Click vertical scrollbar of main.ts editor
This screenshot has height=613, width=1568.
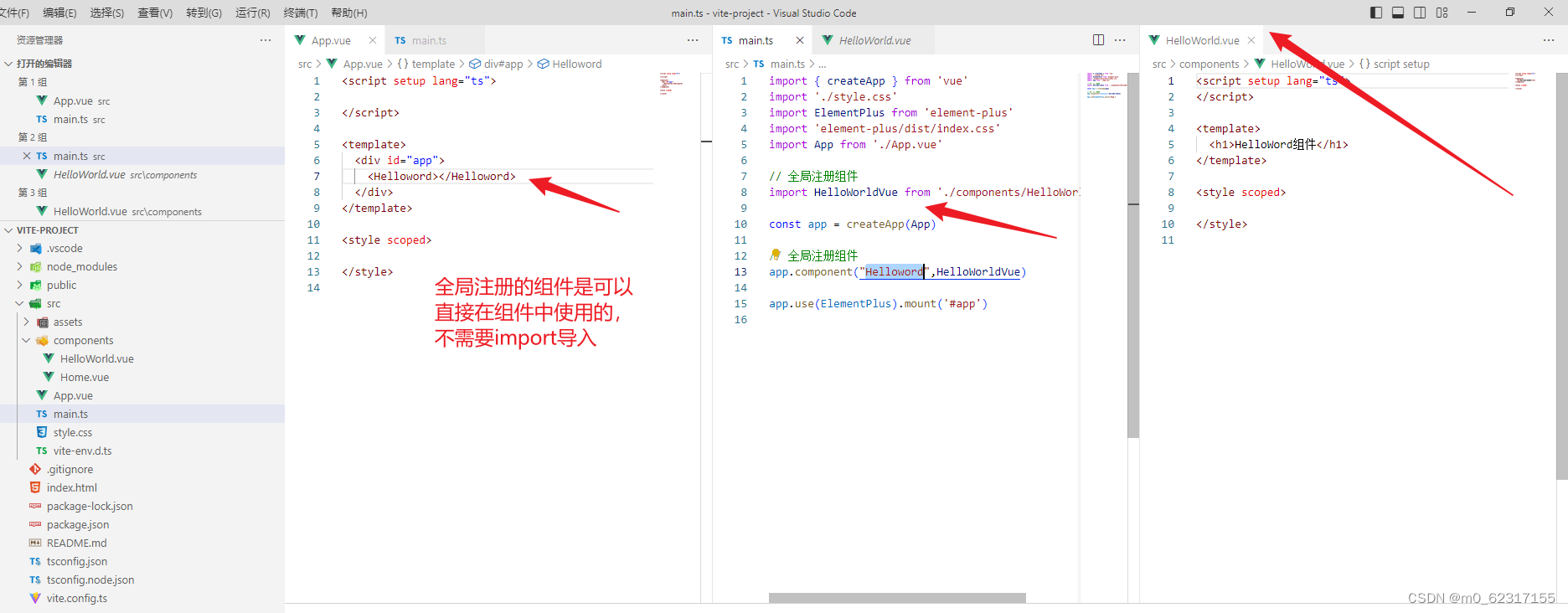click(x=1133, y=255)
